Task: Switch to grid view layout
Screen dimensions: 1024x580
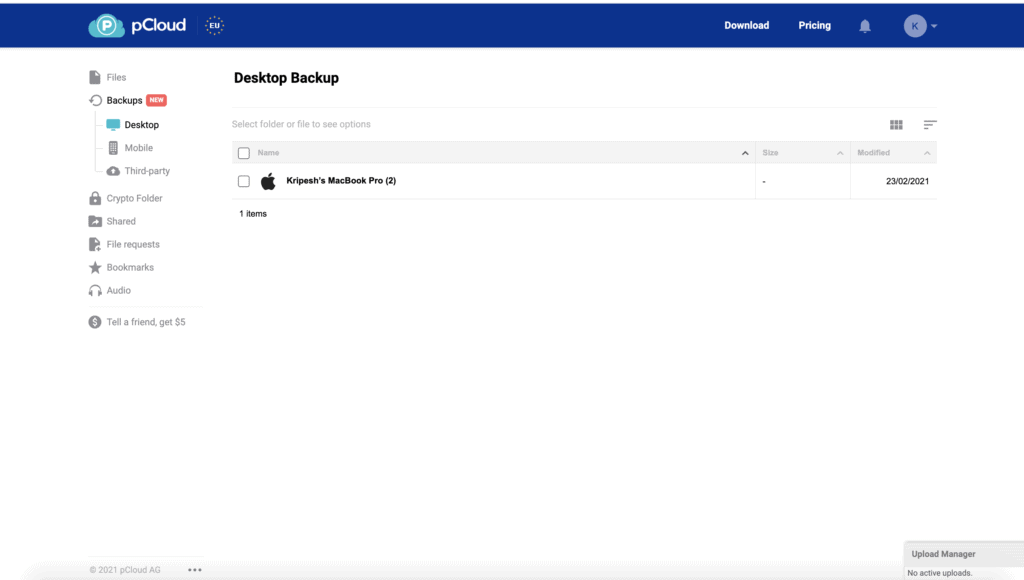Action: [895, 124]
